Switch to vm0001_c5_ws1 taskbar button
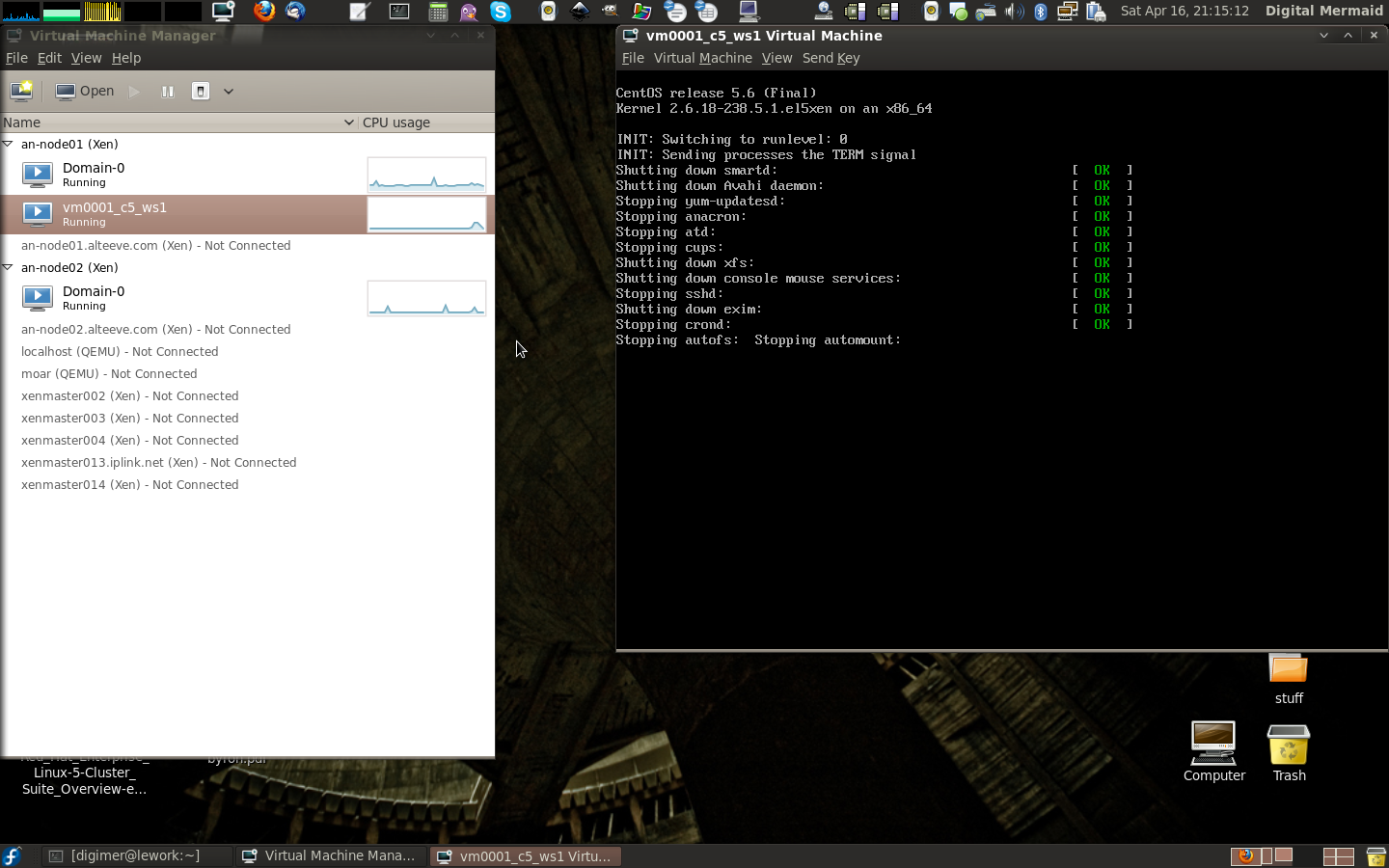The width and height of the screenshot is (1389, 868). (x=525, y=855)
